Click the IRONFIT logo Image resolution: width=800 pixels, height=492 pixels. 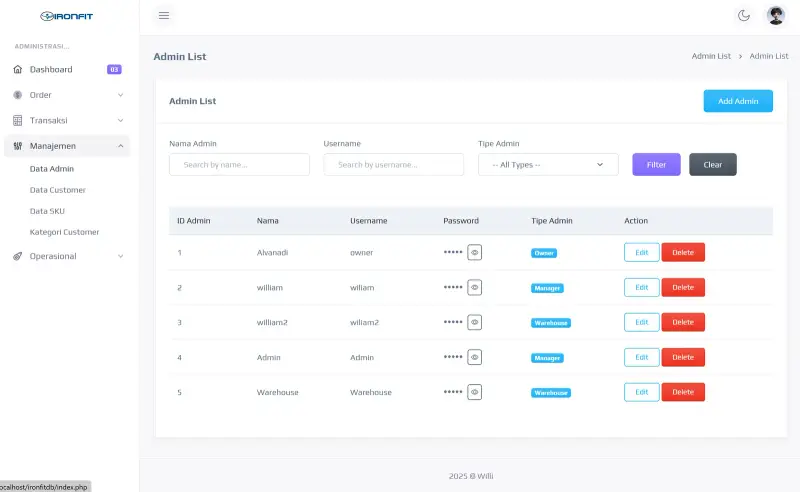pos(67,16)
